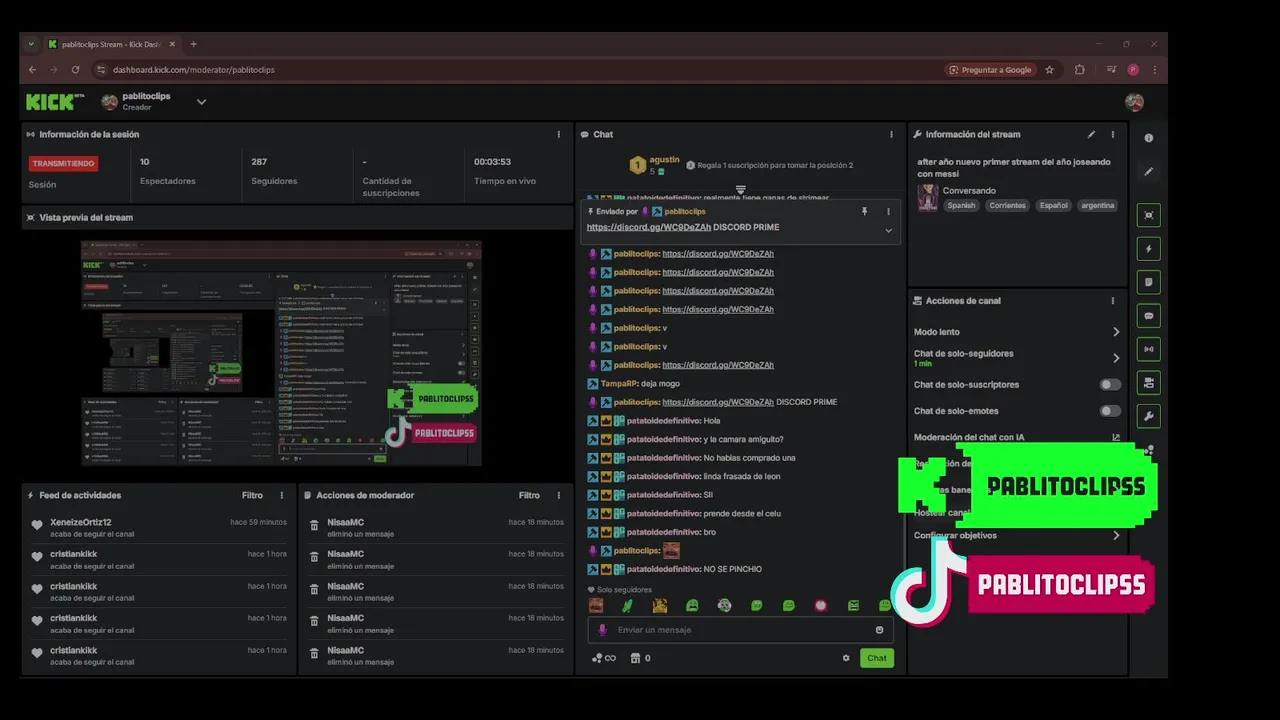Open Discord link in pinned message
The height and width of the screenshot is (720, 1280).
click(648, 227)
